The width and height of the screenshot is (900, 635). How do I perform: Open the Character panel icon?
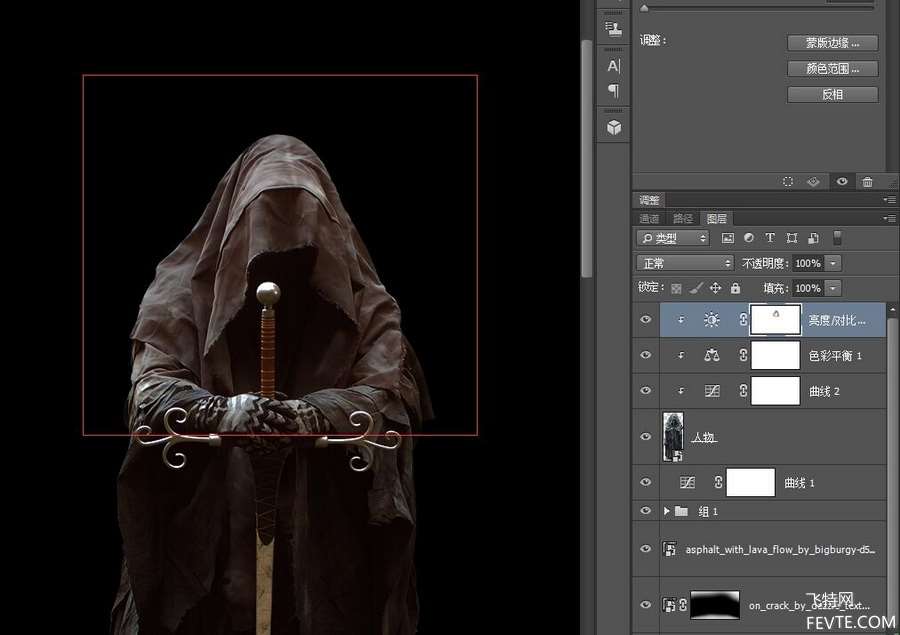tap(614, 66)
